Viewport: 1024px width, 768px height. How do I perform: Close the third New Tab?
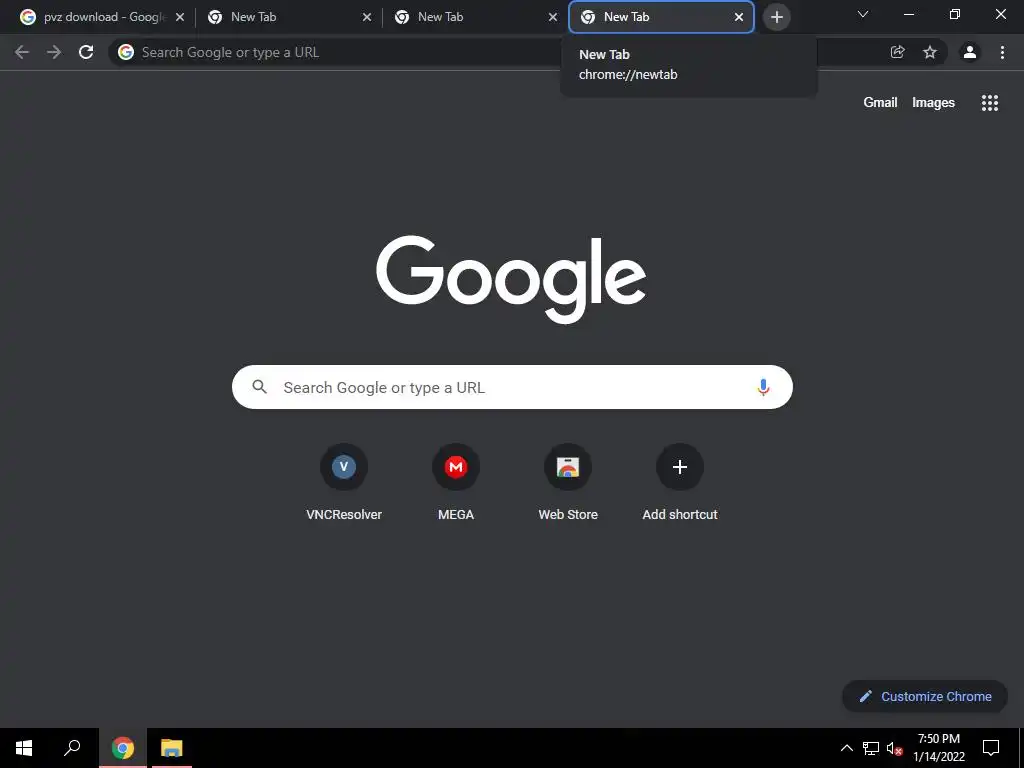click(x=553, y=17)
